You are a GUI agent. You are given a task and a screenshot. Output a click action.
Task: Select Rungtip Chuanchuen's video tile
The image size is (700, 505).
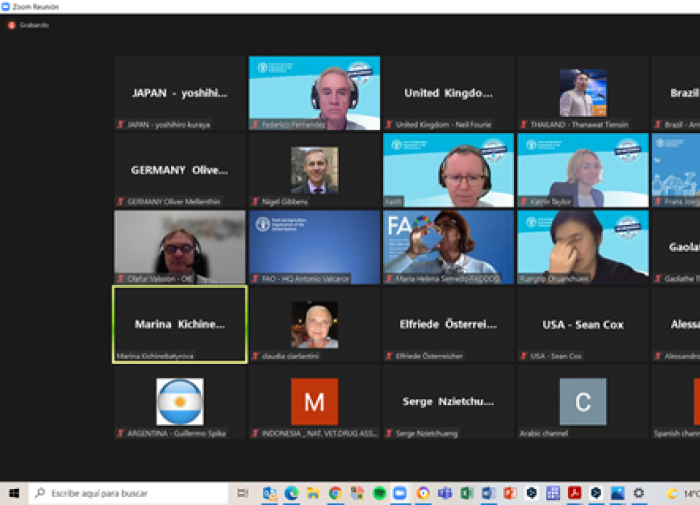click(583, 247)
